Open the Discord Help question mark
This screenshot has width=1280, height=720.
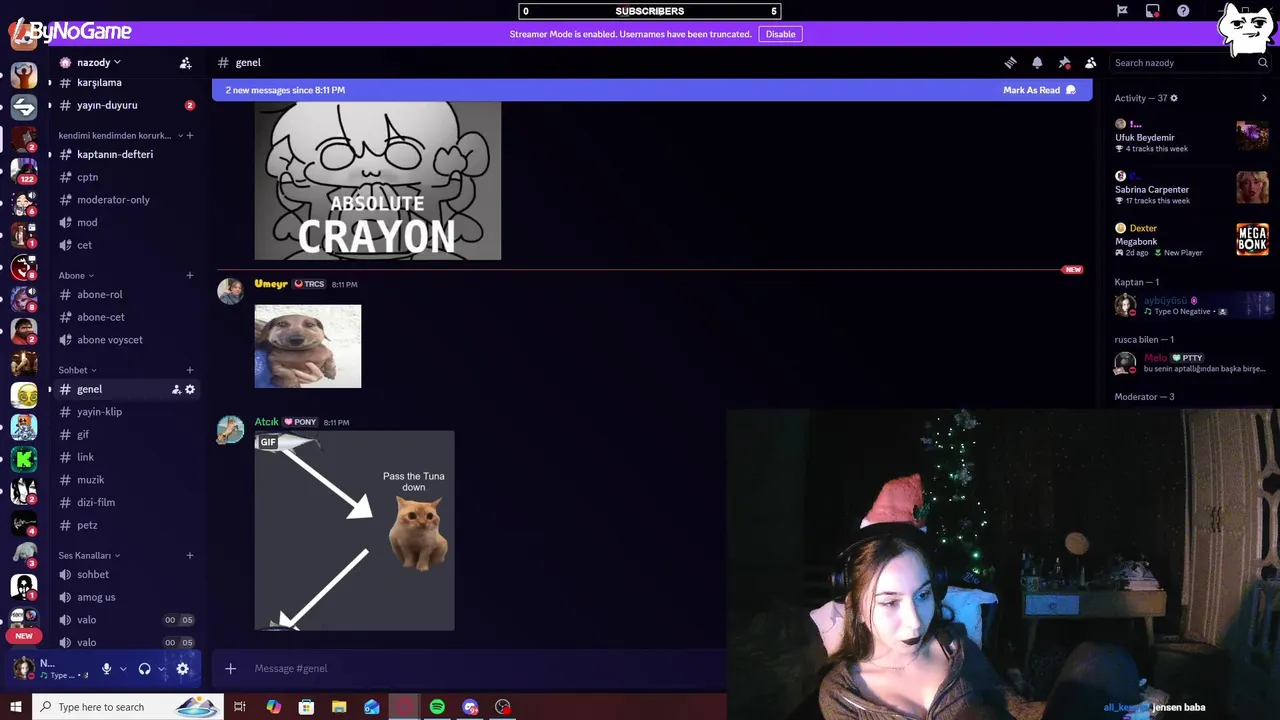point(1183,11)
